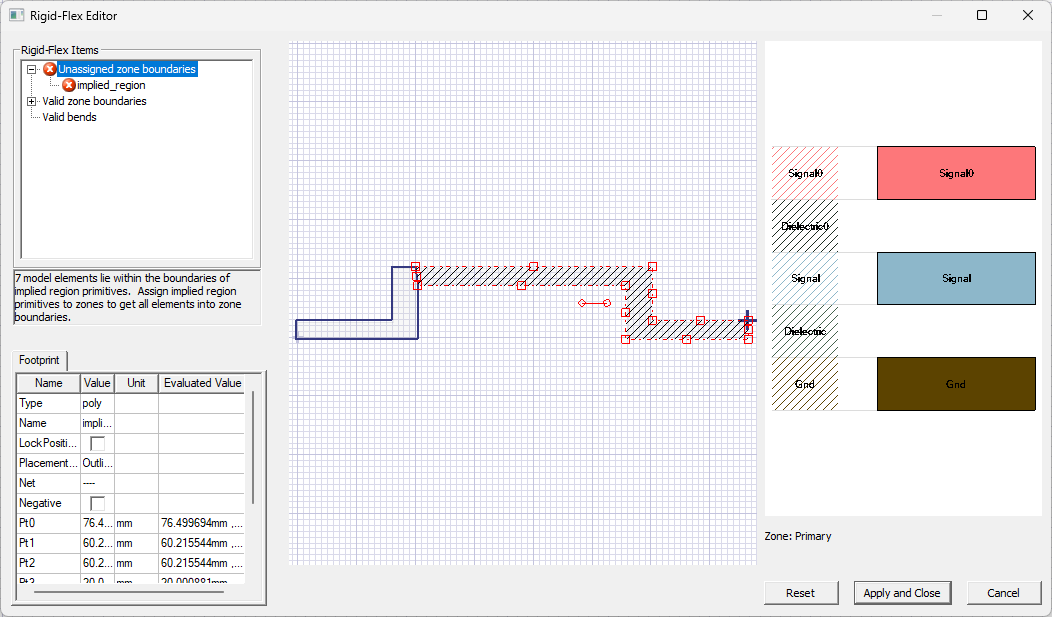Click the error icon on Unassigned zone boundaries
This screenshot has height=617, width=1052.
click(x=50, y=69)
